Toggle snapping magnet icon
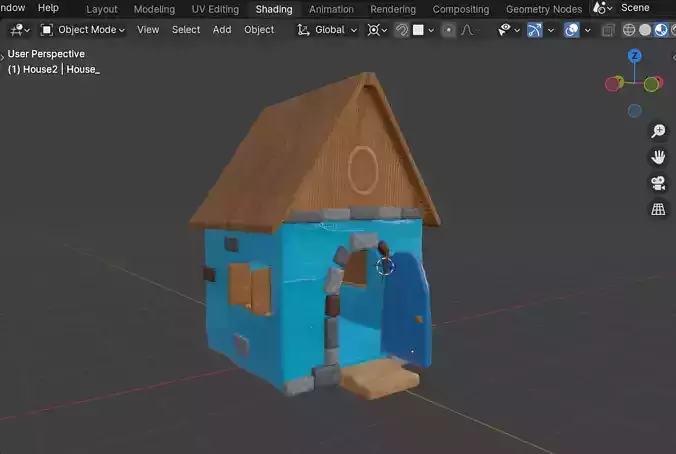Screen dimensions: 676x454 click(401, 30)
